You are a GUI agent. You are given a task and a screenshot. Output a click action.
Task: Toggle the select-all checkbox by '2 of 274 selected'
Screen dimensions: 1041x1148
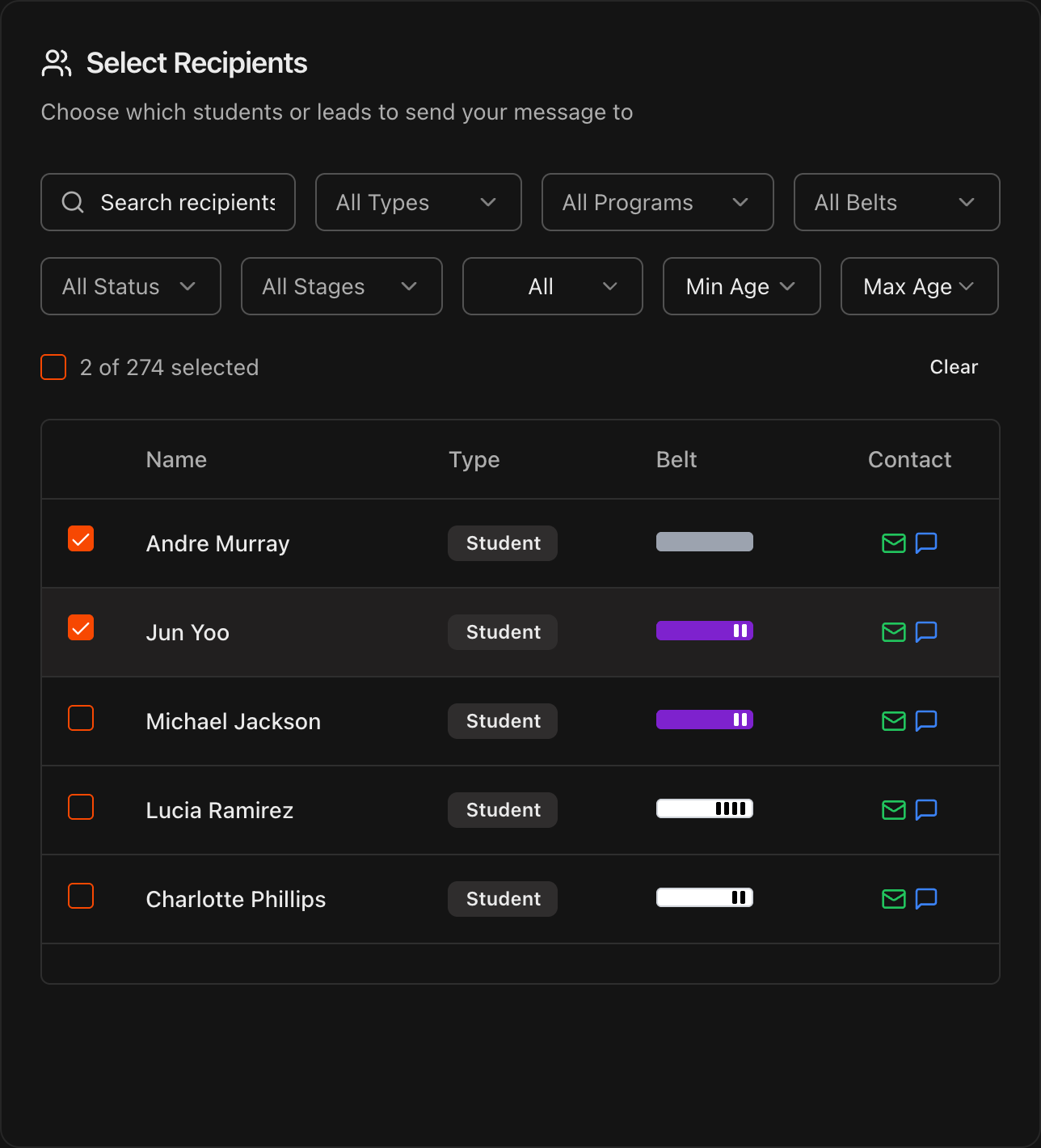[x=53, y=367]
